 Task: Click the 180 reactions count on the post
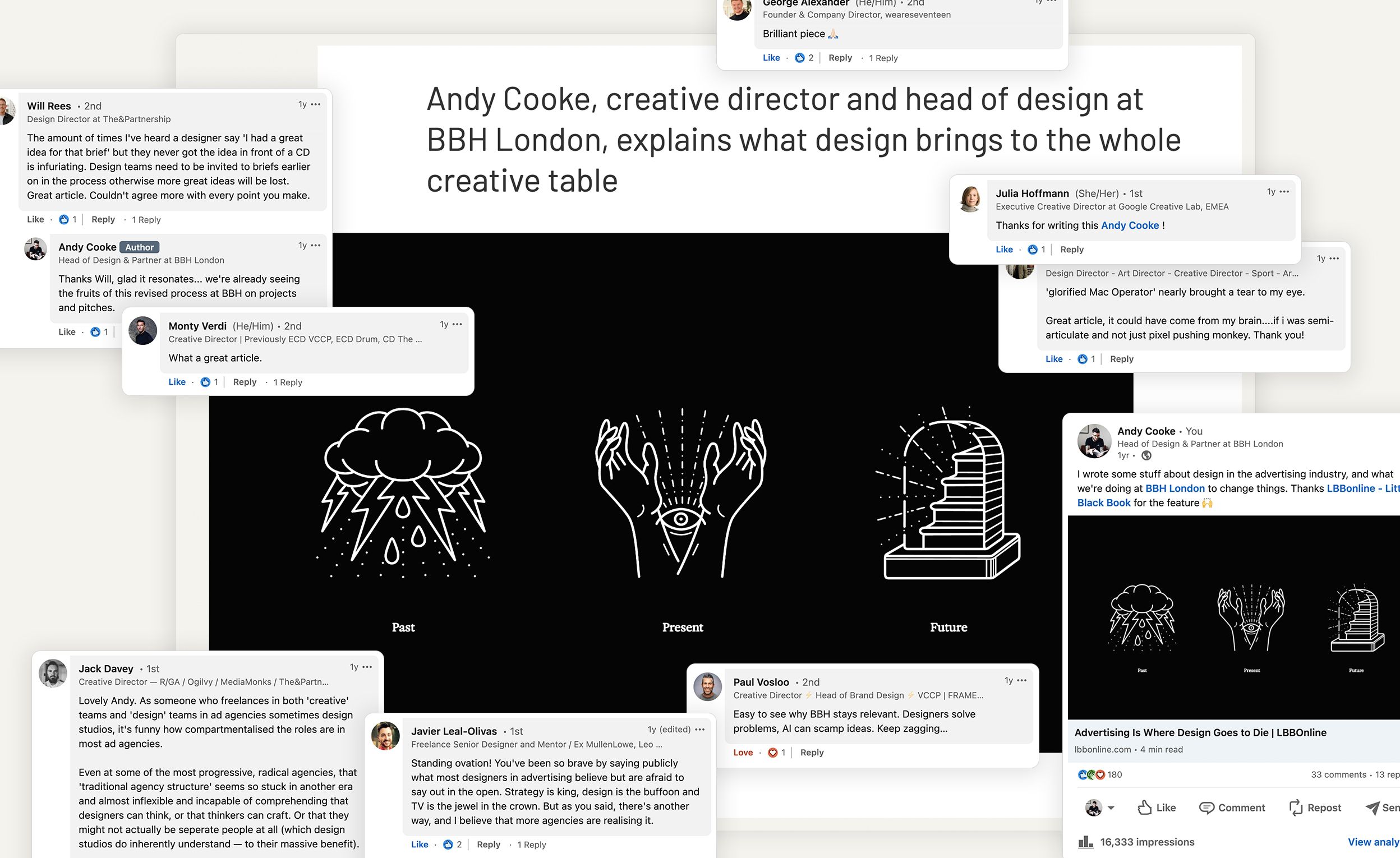click(x=1114, y=774)
